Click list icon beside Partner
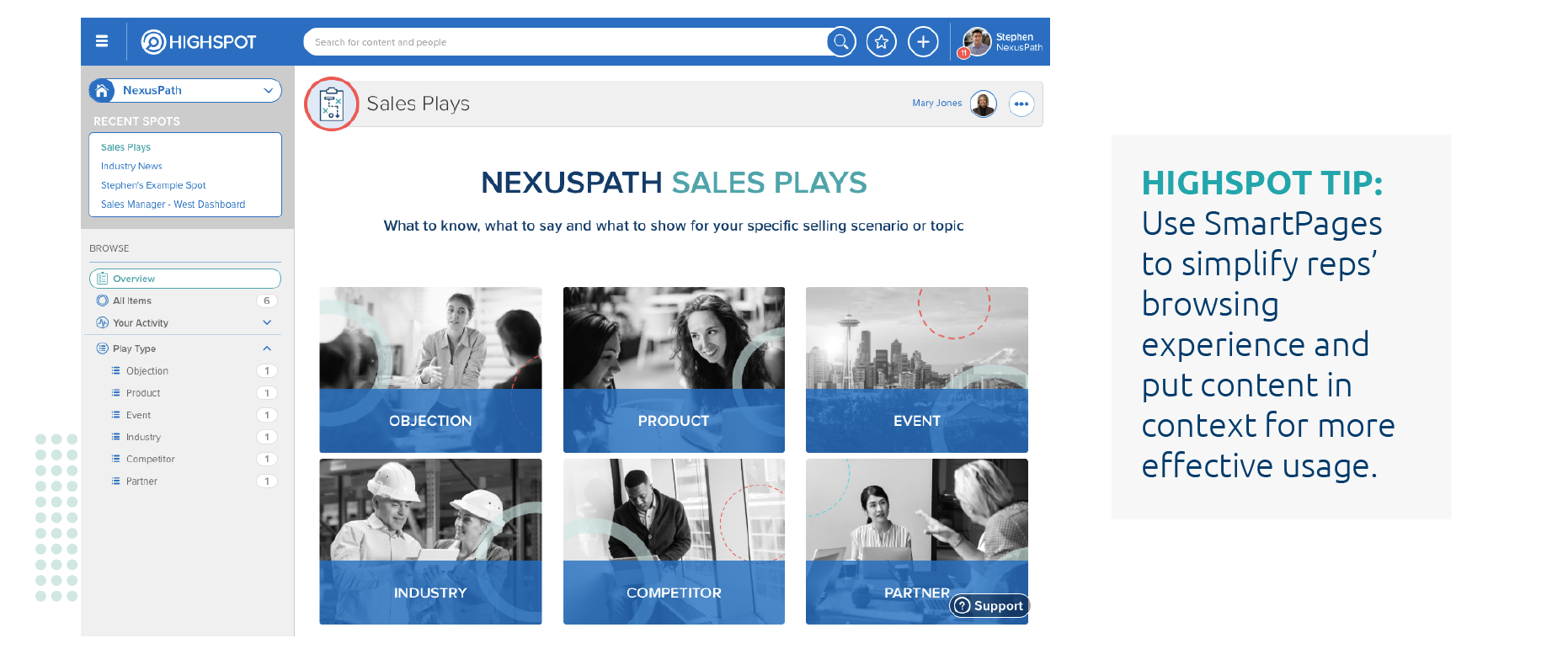This screenshot has width=1568, height=654. pyautogui.click(x=116, y=481)
